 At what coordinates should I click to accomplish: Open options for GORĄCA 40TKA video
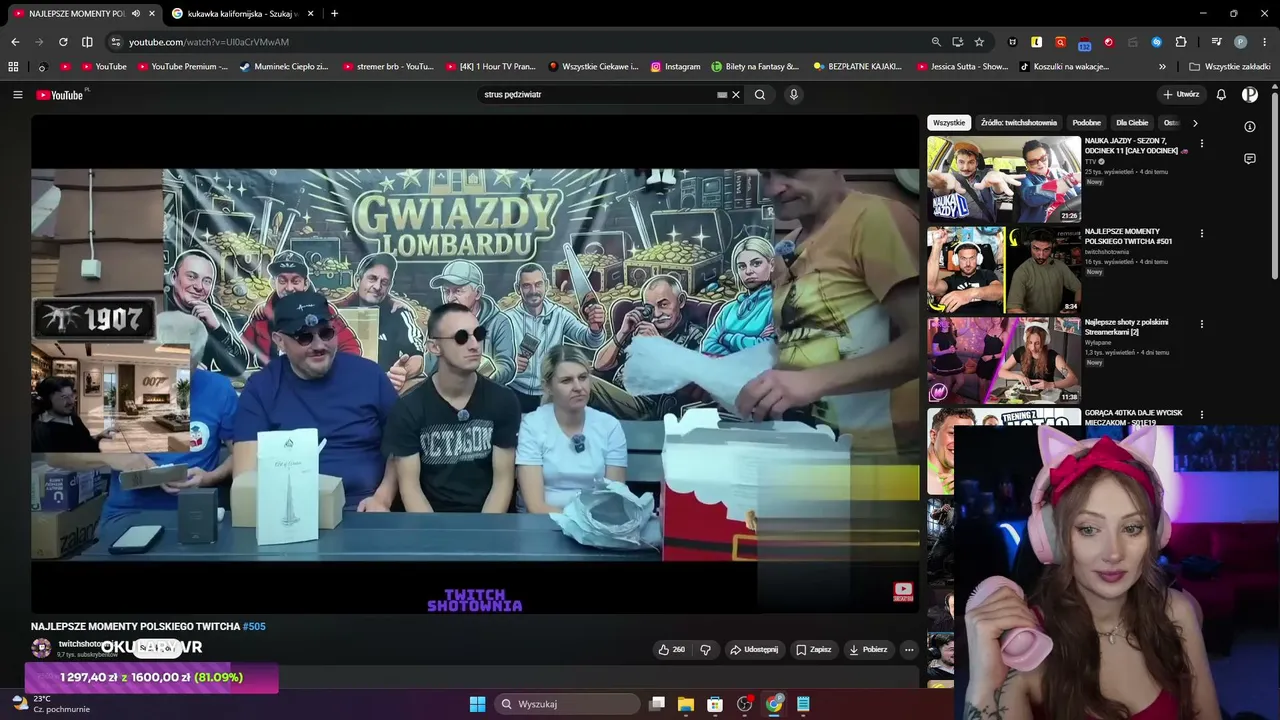pyautogui.click(x=1202, y=414)
